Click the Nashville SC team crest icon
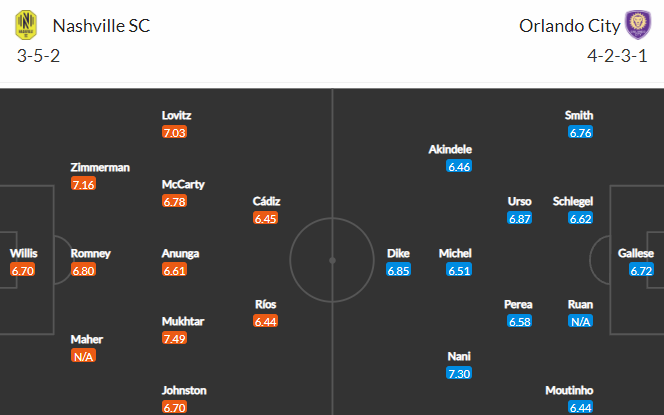 [26, 25]
